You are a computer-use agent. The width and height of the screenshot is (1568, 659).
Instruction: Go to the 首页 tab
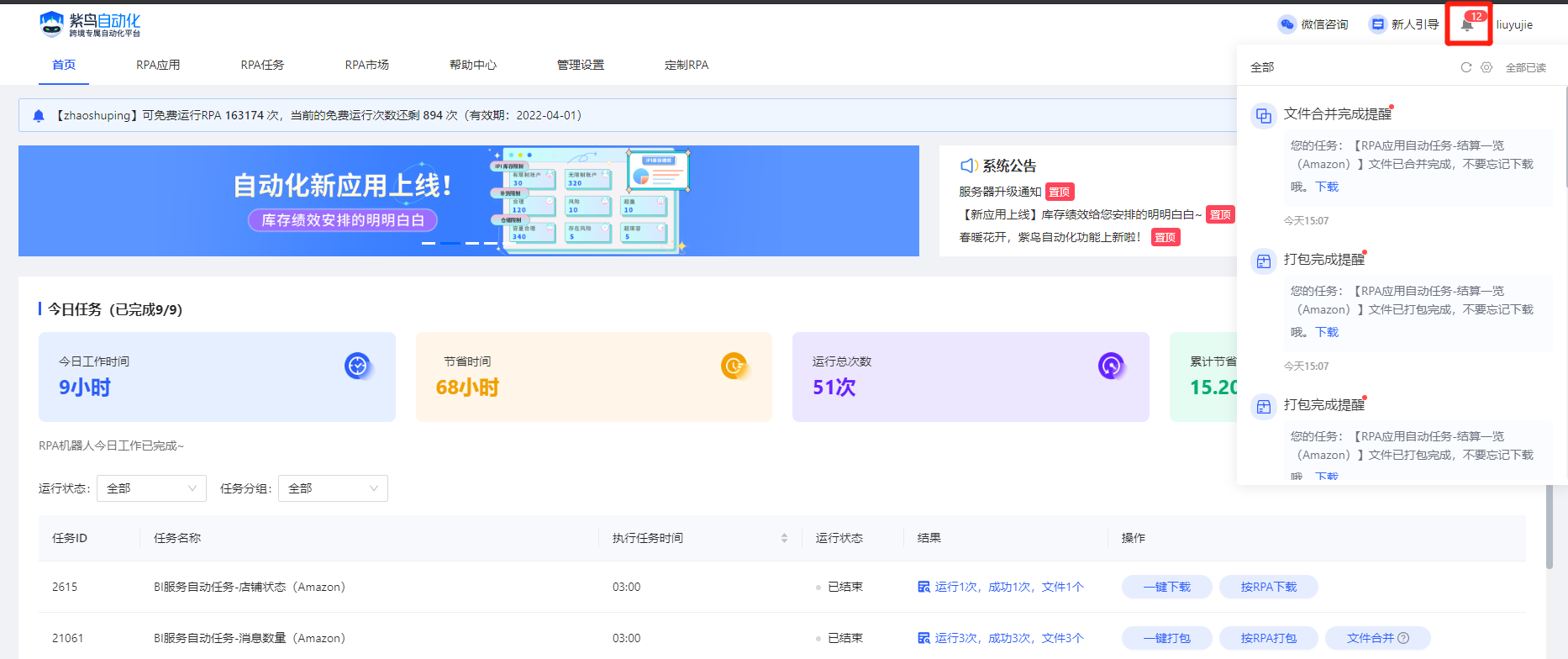64,65
